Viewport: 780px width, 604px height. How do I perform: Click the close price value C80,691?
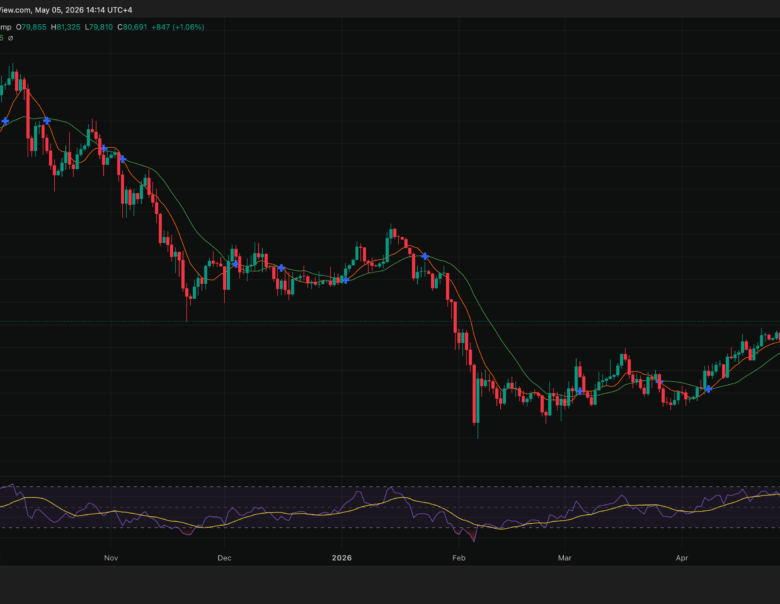click(132, 27)
